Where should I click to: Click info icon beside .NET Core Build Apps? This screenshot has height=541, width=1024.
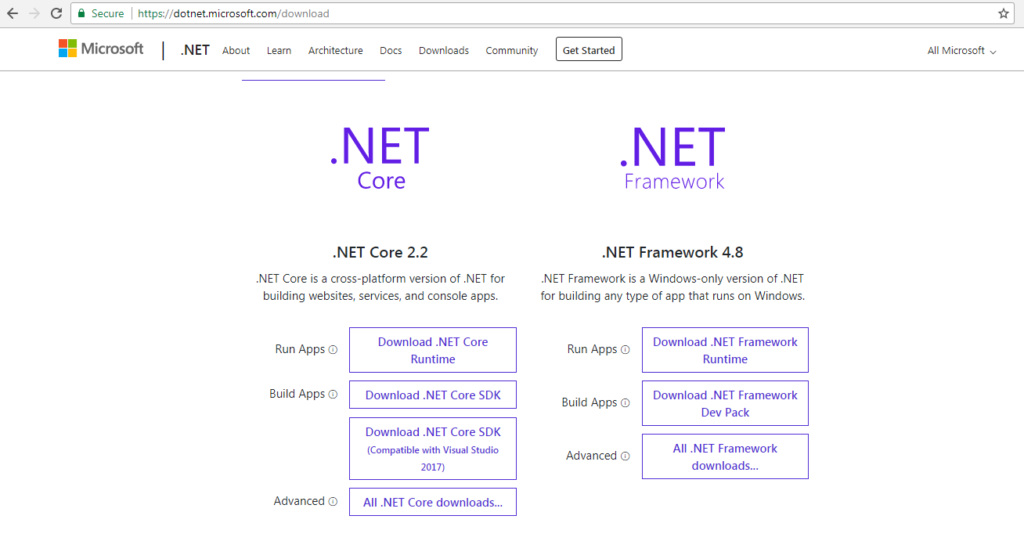tap(333, 395)
